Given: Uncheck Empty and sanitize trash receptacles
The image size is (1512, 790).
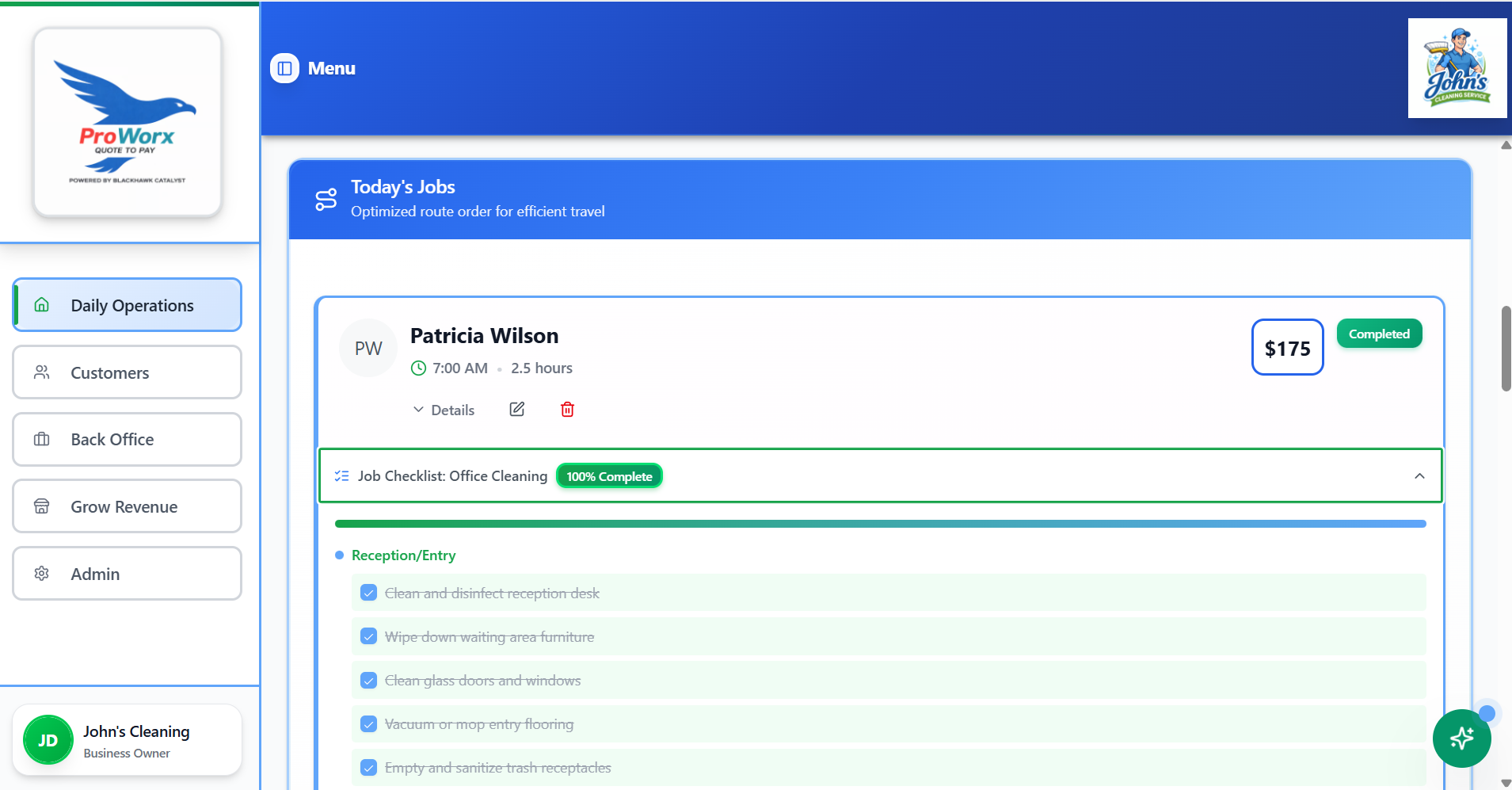Looking at the screenshot, I should 368,767.
